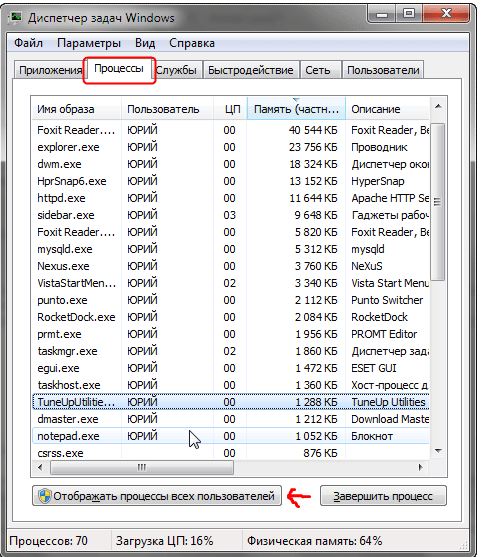Click the vertical scrollbar thumb
This screenshot has height=557, width=482.
coord(438,202)
